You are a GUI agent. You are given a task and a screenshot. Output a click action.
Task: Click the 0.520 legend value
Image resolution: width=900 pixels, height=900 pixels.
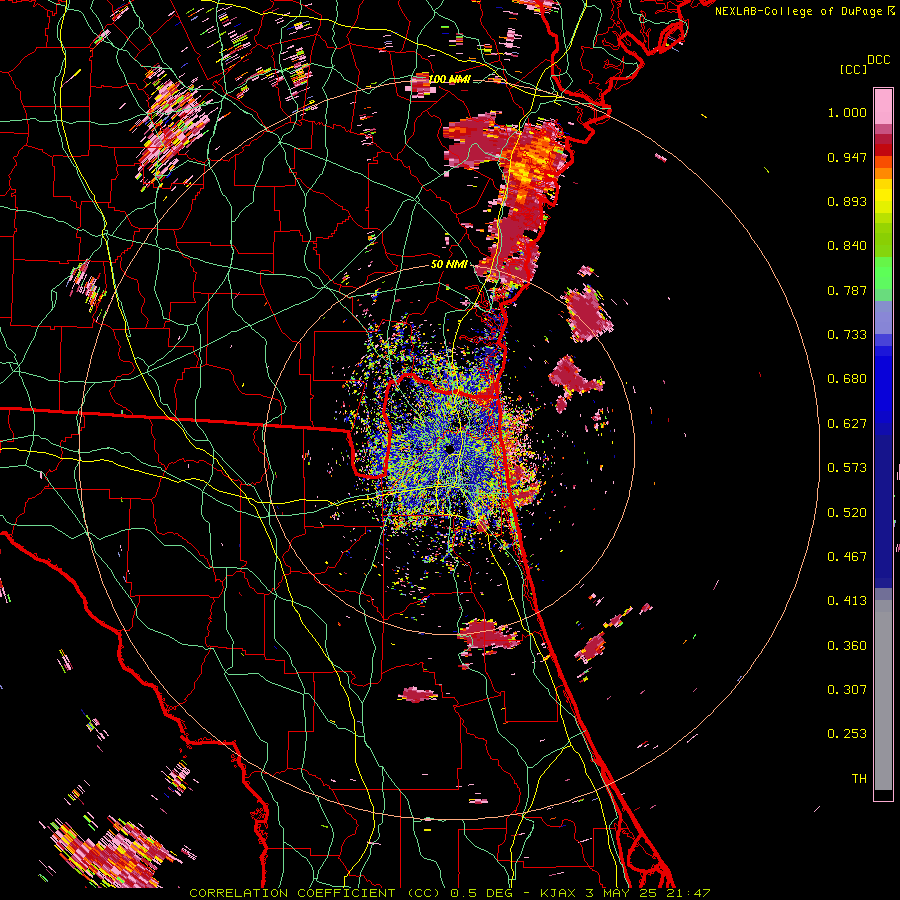(847, 513)
